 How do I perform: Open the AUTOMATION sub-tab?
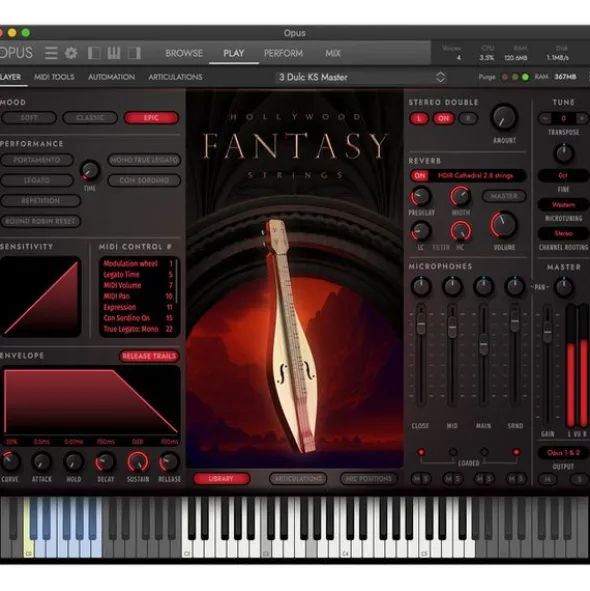pyautogui.click(x=111, y=77)
